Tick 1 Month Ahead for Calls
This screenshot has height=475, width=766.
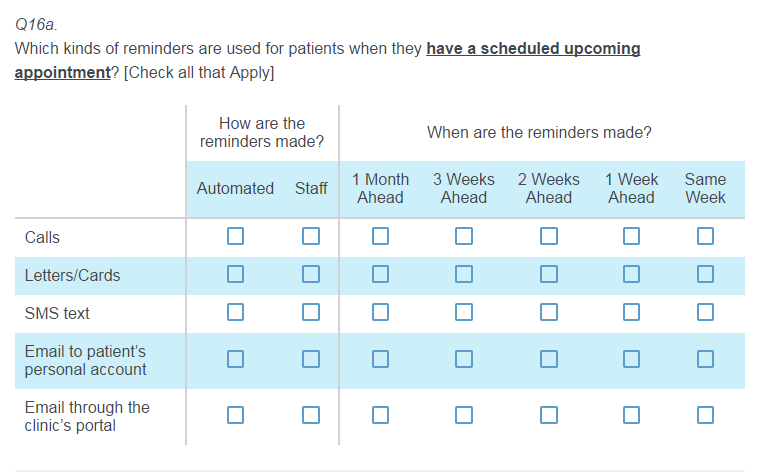381,236
